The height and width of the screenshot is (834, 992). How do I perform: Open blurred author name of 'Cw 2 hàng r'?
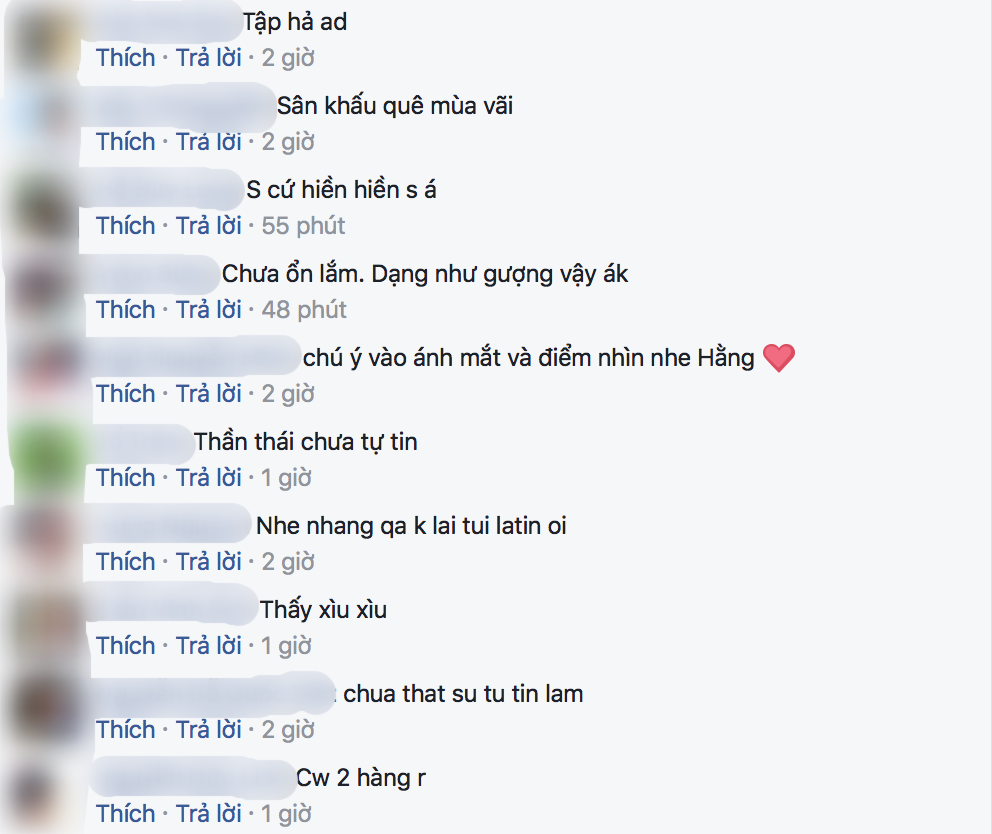[x=191, y=778]
